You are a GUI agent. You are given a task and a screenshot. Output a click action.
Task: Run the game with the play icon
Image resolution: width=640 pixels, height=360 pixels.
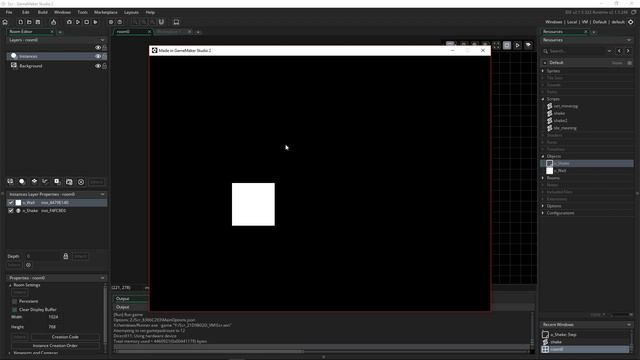click(x=78, y=22)
